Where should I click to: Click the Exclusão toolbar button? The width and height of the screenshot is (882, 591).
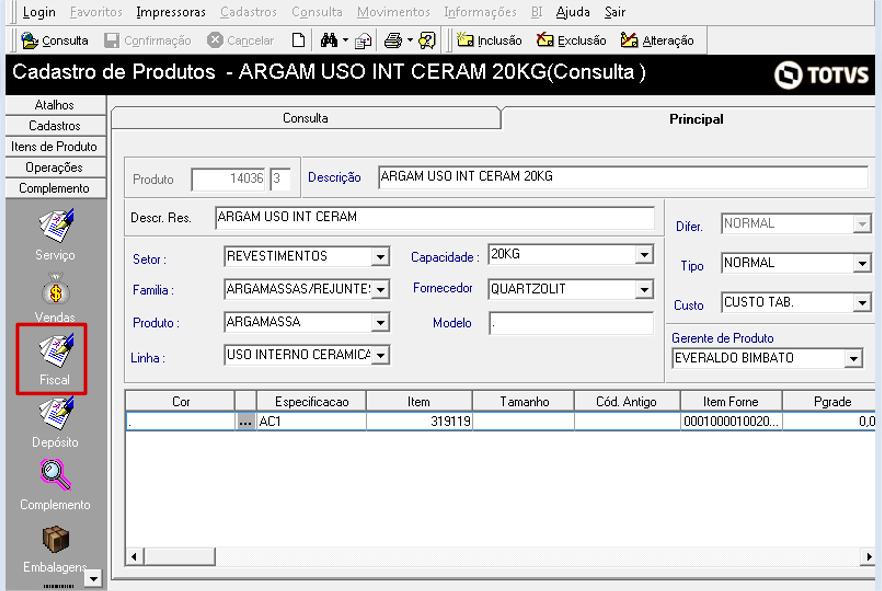[x=572, y=40]
